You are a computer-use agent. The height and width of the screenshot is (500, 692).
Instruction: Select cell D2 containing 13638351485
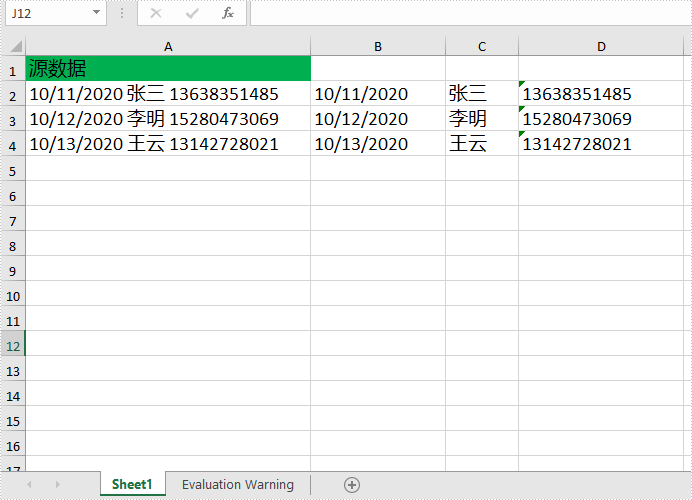pyautogui.click(x=601, y=94)
